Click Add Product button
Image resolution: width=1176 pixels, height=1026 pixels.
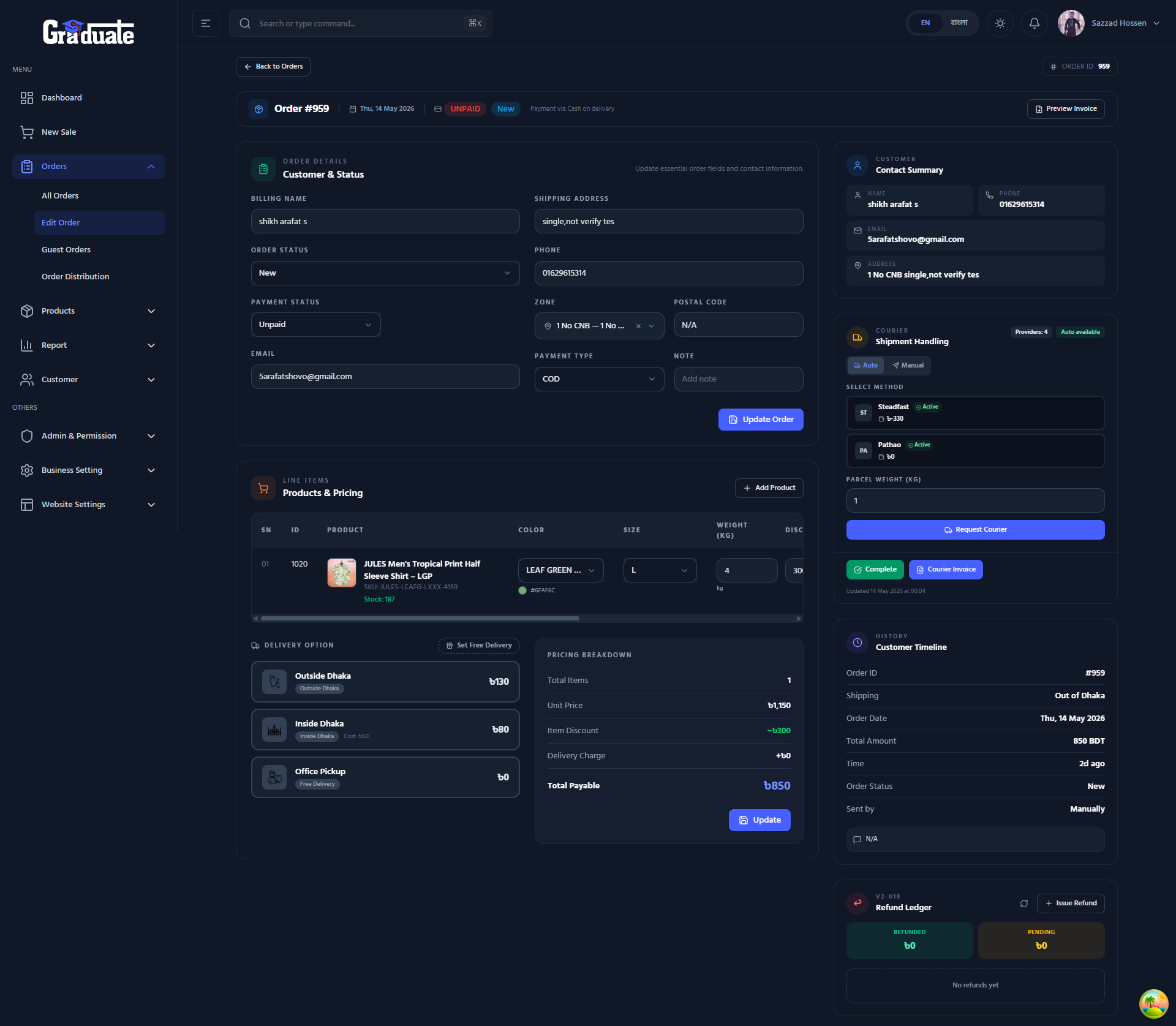click(x=769, y=488)
